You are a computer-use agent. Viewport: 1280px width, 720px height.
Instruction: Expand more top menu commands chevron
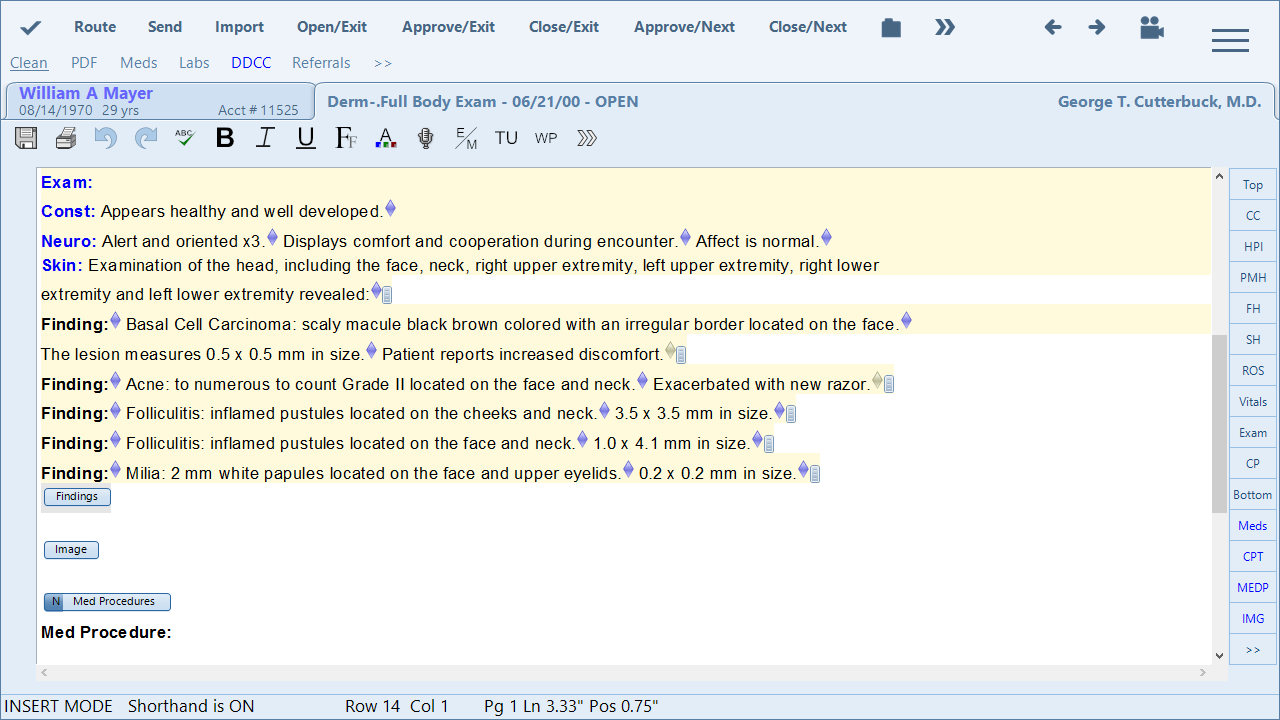945,27
